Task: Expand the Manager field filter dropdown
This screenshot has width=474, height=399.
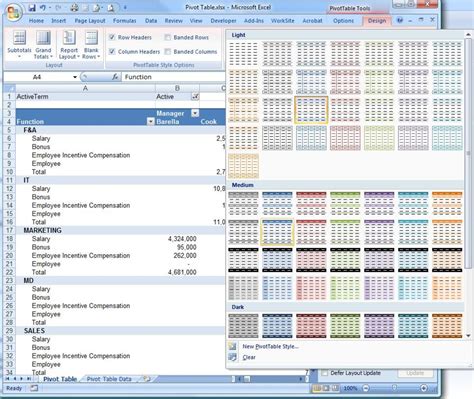Action: 195,113
